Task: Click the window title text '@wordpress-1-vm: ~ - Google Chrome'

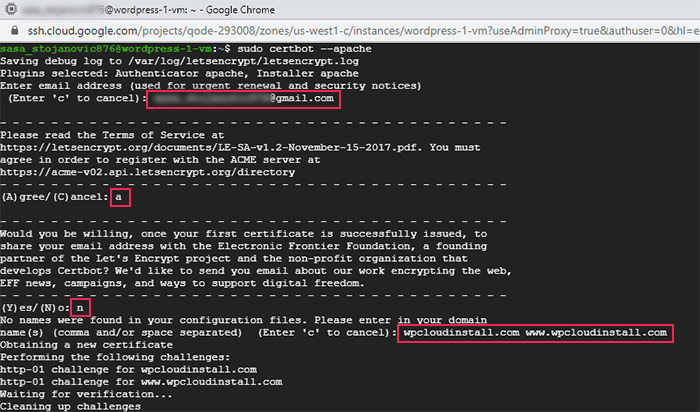Action: (190, 9)
